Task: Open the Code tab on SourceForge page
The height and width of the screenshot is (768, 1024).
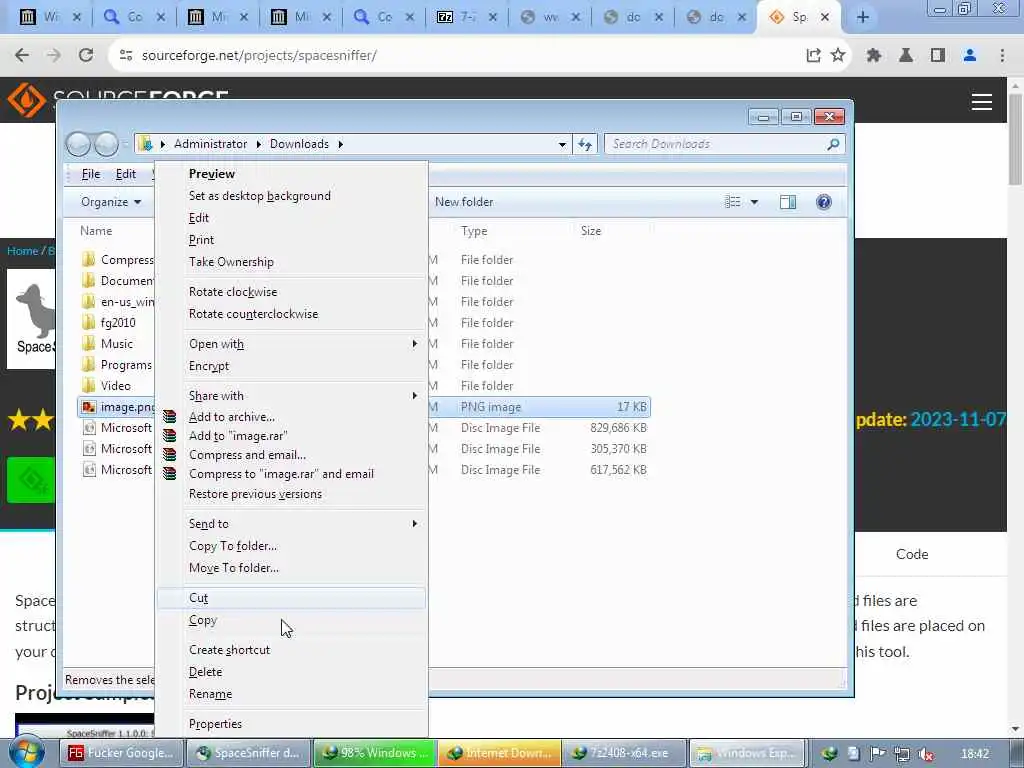Action: pos(912,554)
